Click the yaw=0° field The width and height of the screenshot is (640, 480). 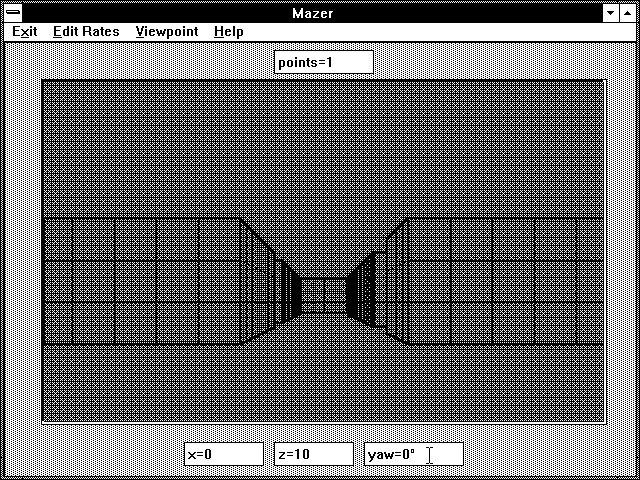pyautogui.click(x=414, y=454)
